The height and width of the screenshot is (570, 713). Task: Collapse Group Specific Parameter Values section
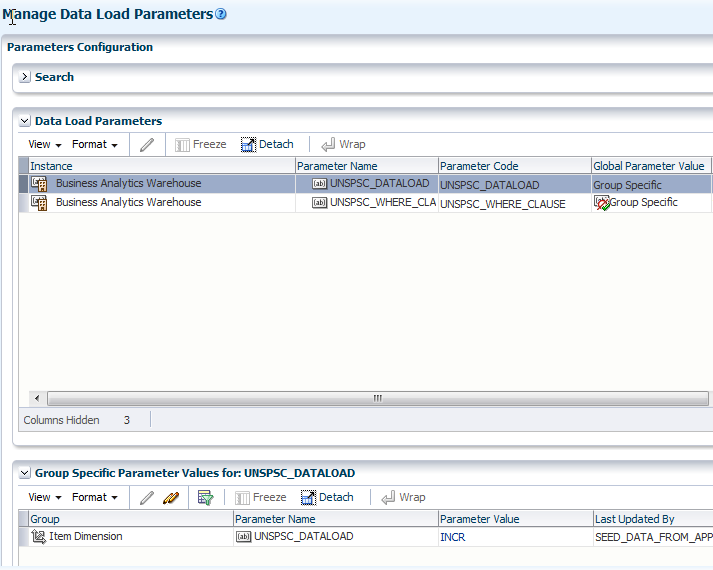click(25, 473)
